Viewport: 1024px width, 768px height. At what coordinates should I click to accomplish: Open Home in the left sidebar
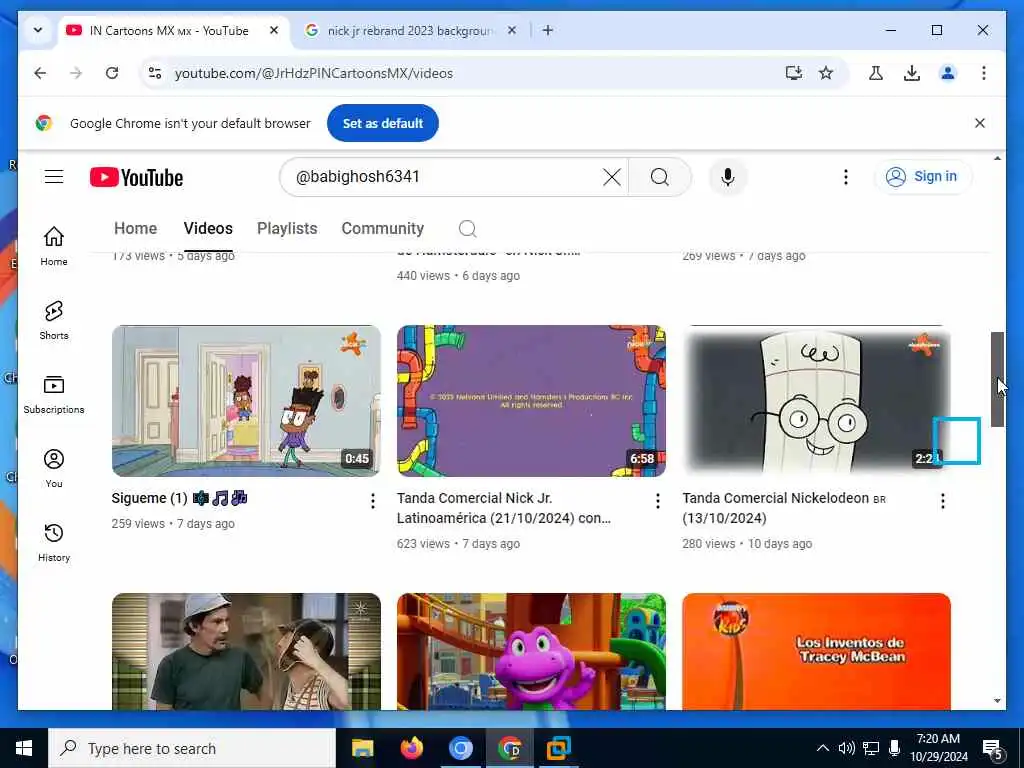click(54, 246)
